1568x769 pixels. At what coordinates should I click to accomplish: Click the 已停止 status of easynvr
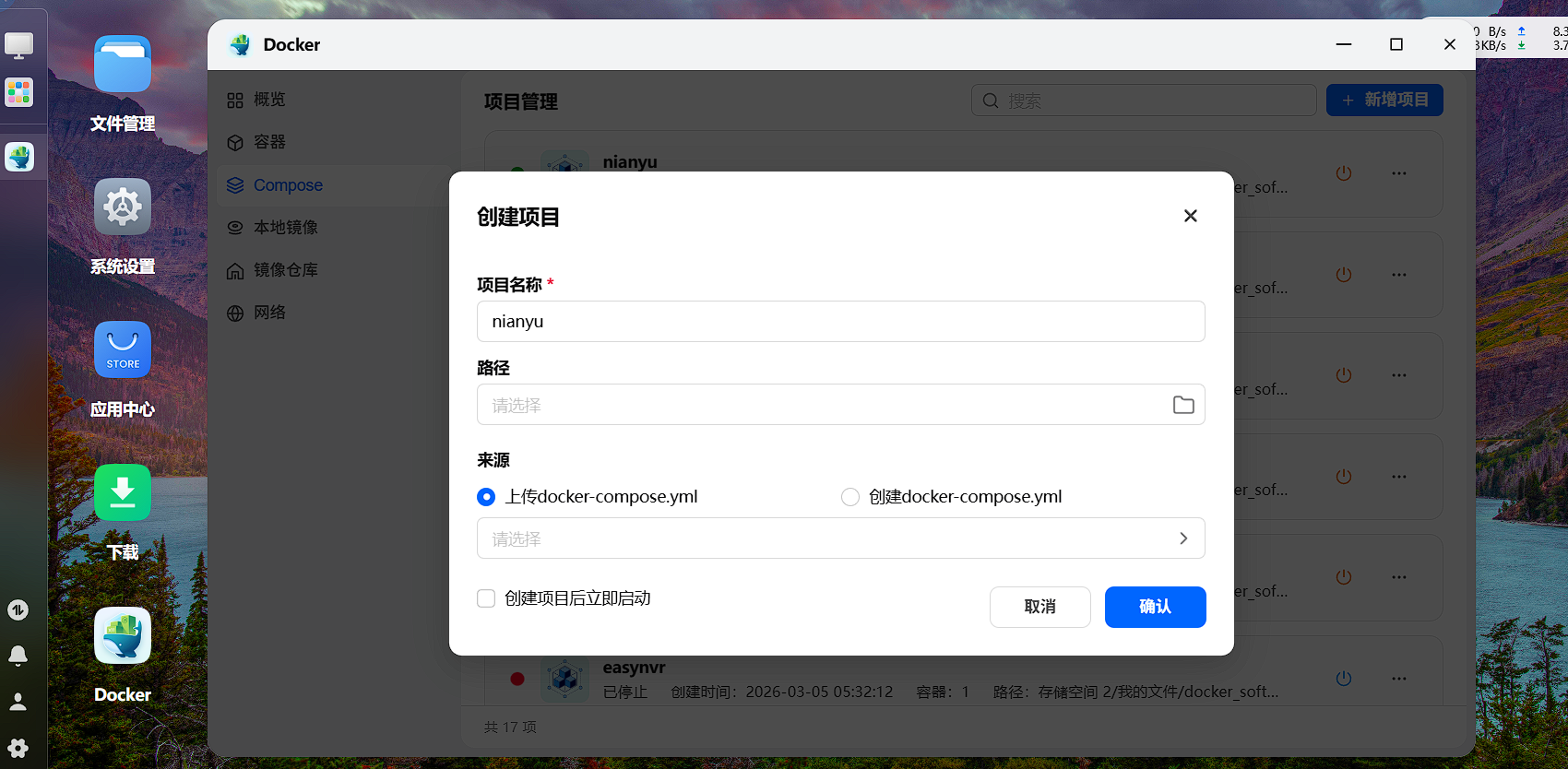click(x=625, y=692)
